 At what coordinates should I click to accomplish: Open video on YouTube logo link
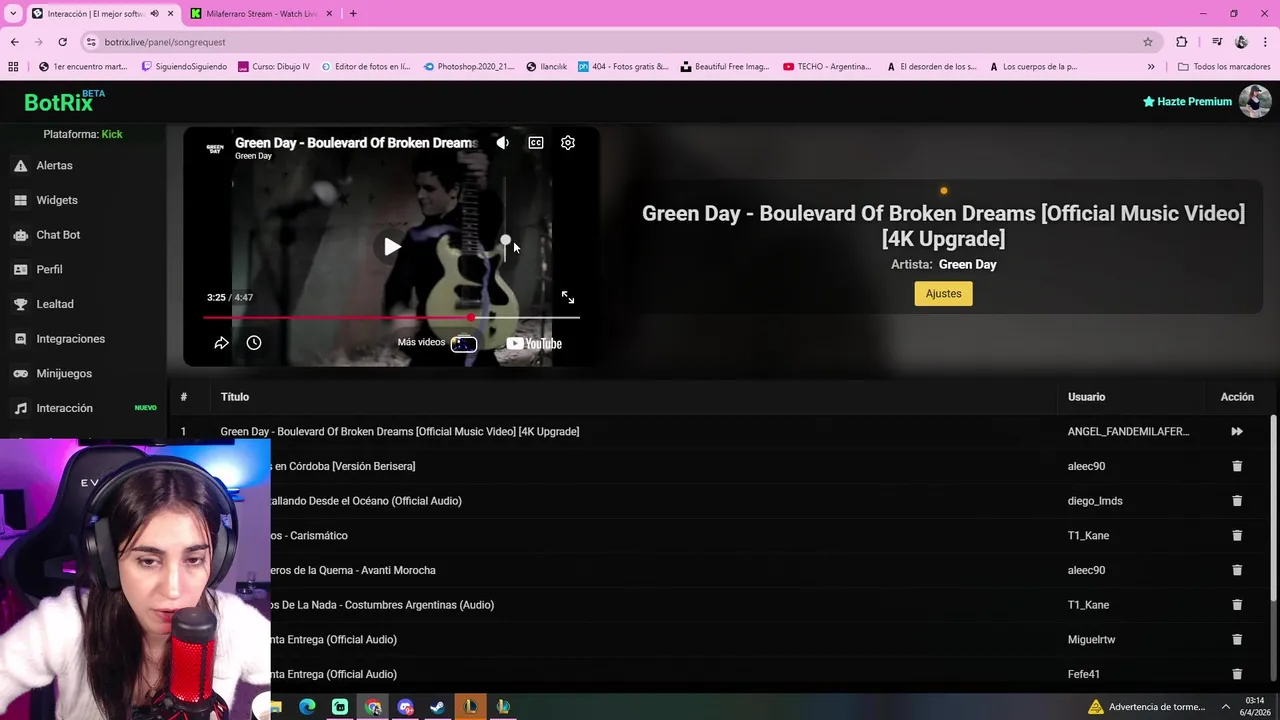pyautogui.click(x=534, y=343)
